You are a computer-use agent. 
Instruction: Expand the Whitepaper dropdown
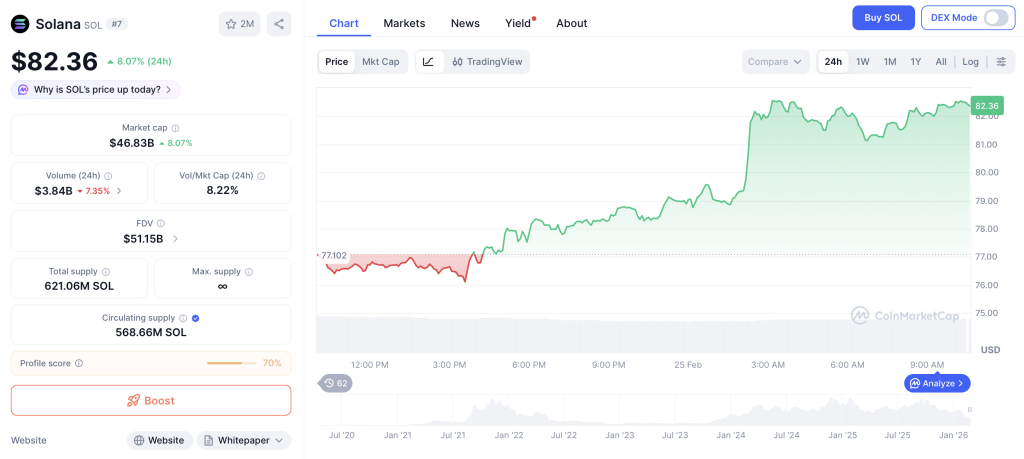pos(244,440)
